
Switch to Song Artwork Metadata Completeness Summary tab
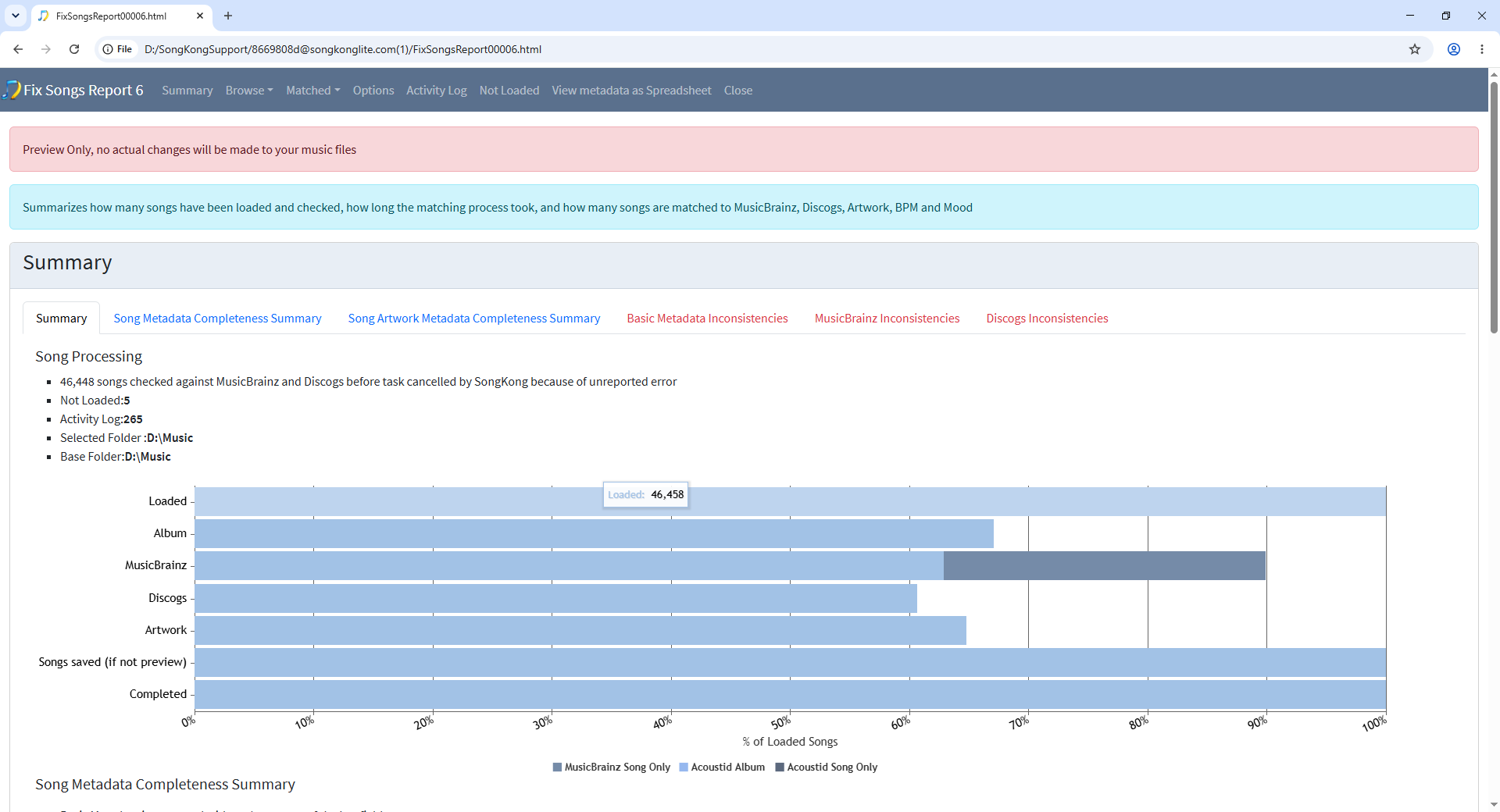coord(474,319)
